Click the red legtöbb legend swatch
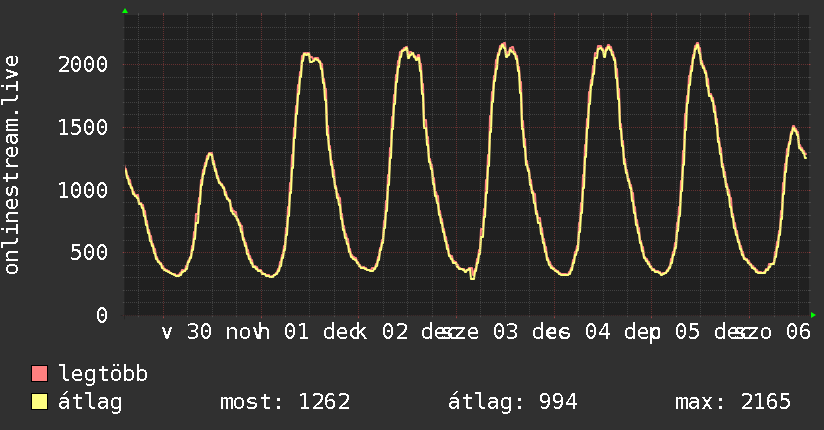Image resolution: width=824 pixels, height=430 pixels. [x=40, y=375]
